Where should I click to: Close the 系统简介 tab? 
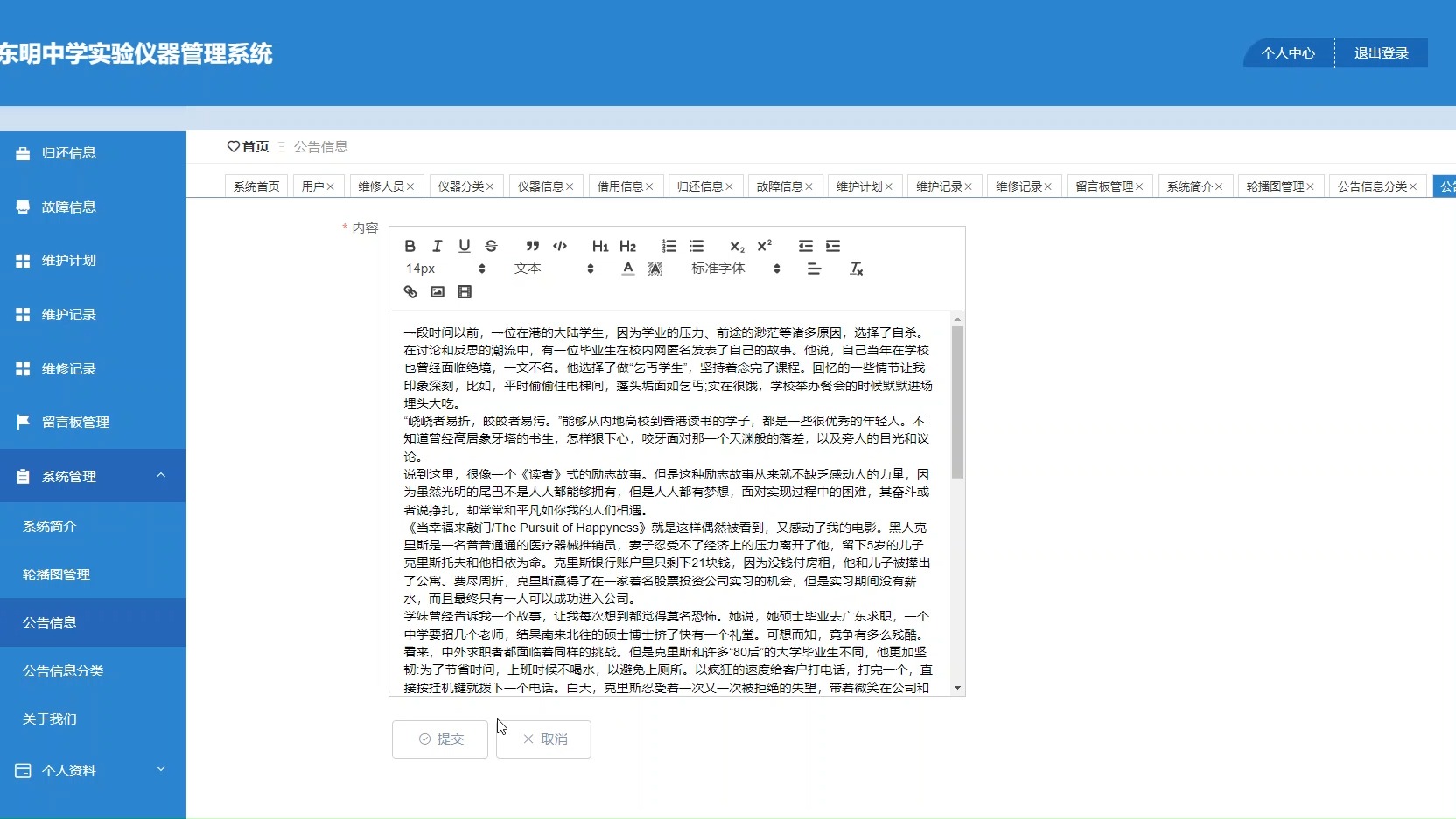(x=1219, y=186)
